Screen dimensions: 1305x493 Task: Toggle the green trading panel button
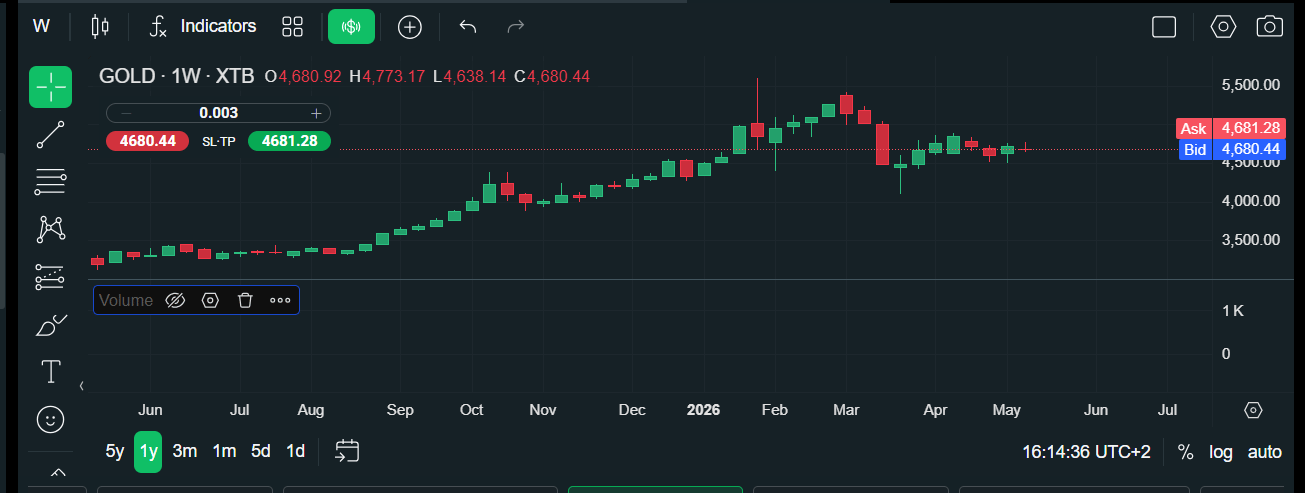coord(351,27)
